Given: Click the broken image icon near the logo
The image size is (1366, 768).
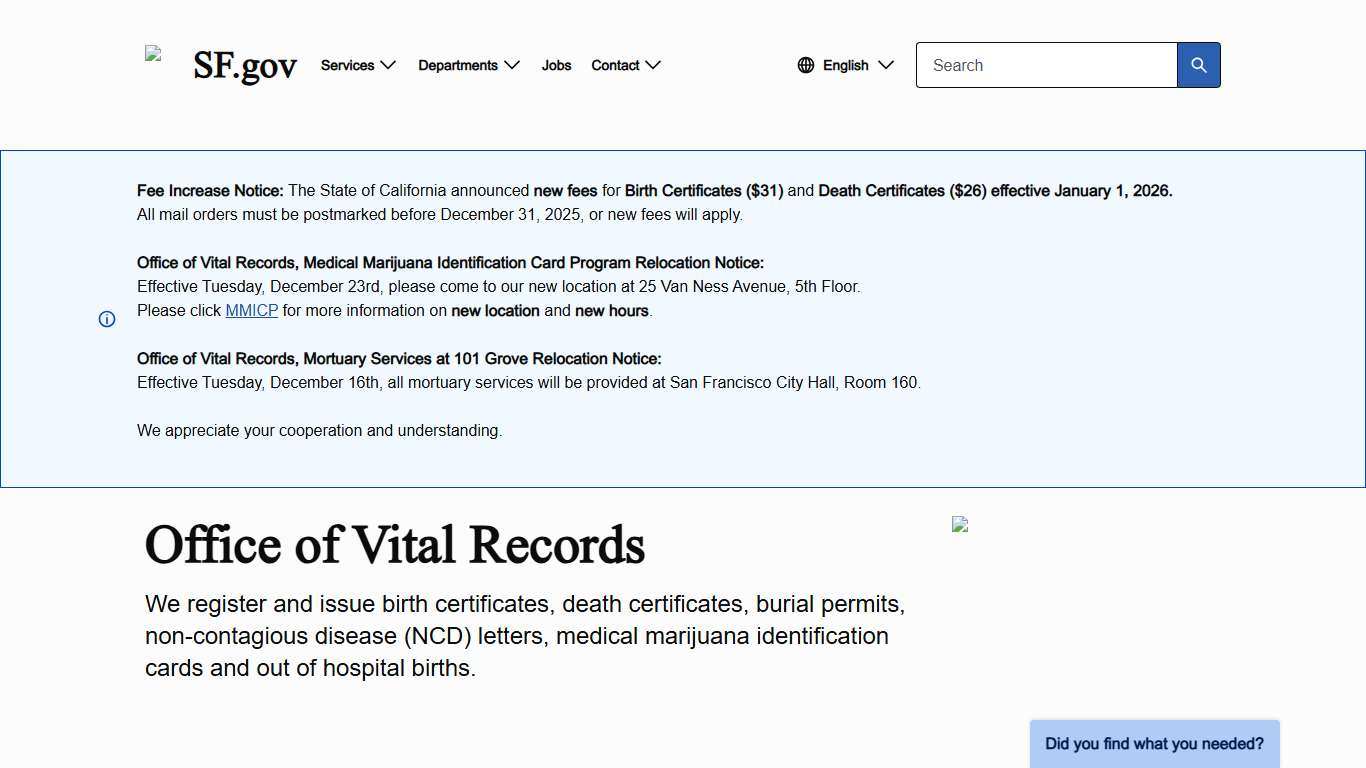Looking at the screenshot, I should [154, 54].
